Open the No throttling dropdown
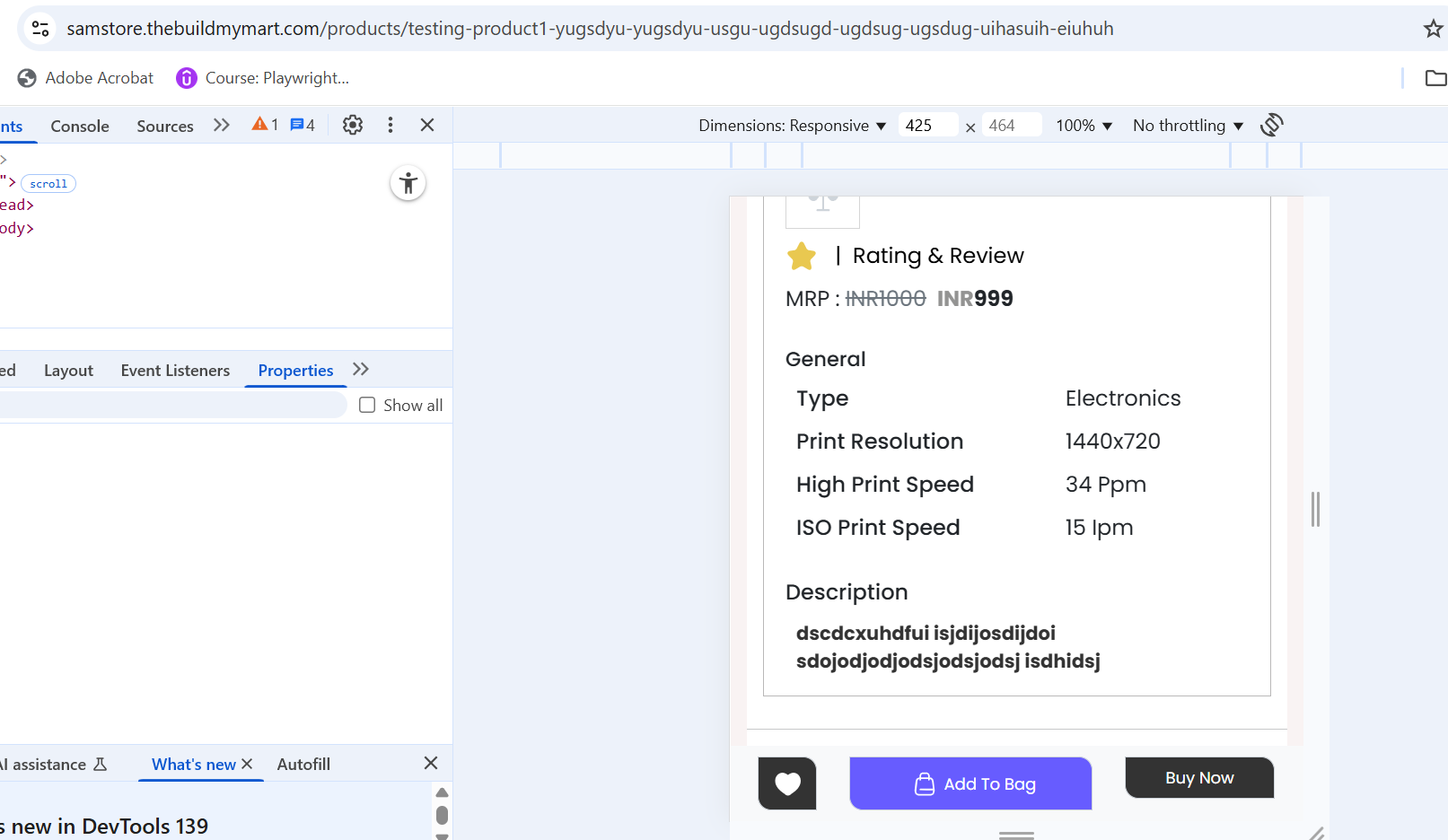Viewport: 1448px width, 840px height. click(x=1189, y=126)
